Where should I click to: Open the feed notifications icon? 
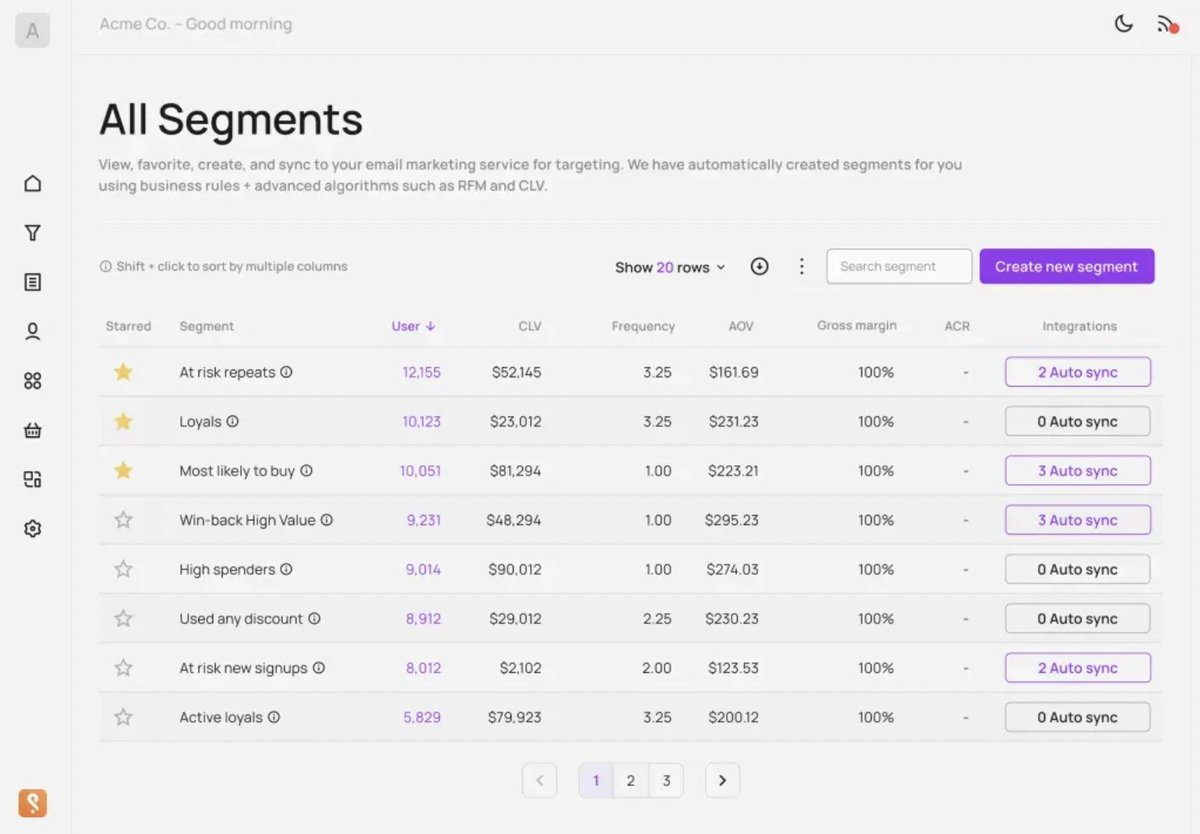pyautogui.click(x=1167, y=24)
